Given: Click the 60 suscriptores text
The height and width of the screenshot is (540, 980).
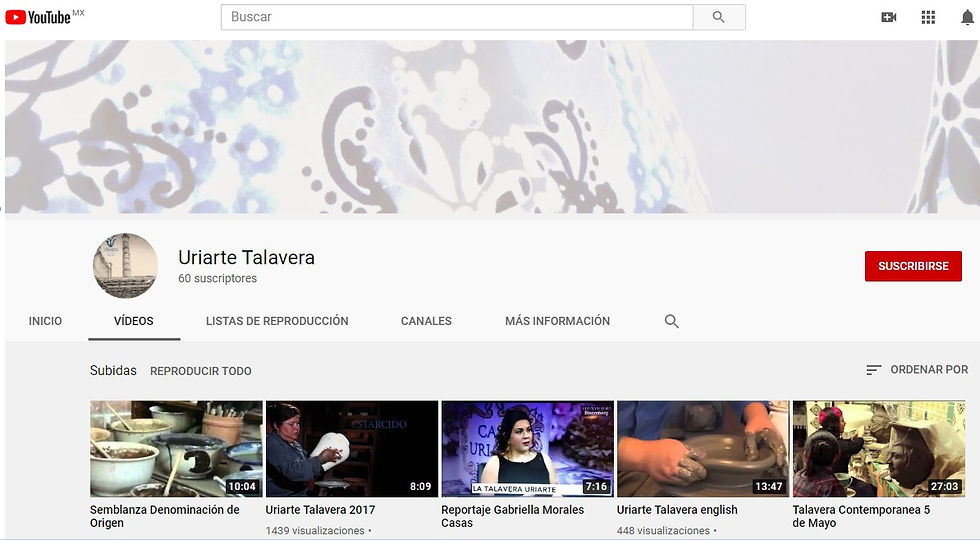Looking at the screenshot, I should (x=218, y=279).
